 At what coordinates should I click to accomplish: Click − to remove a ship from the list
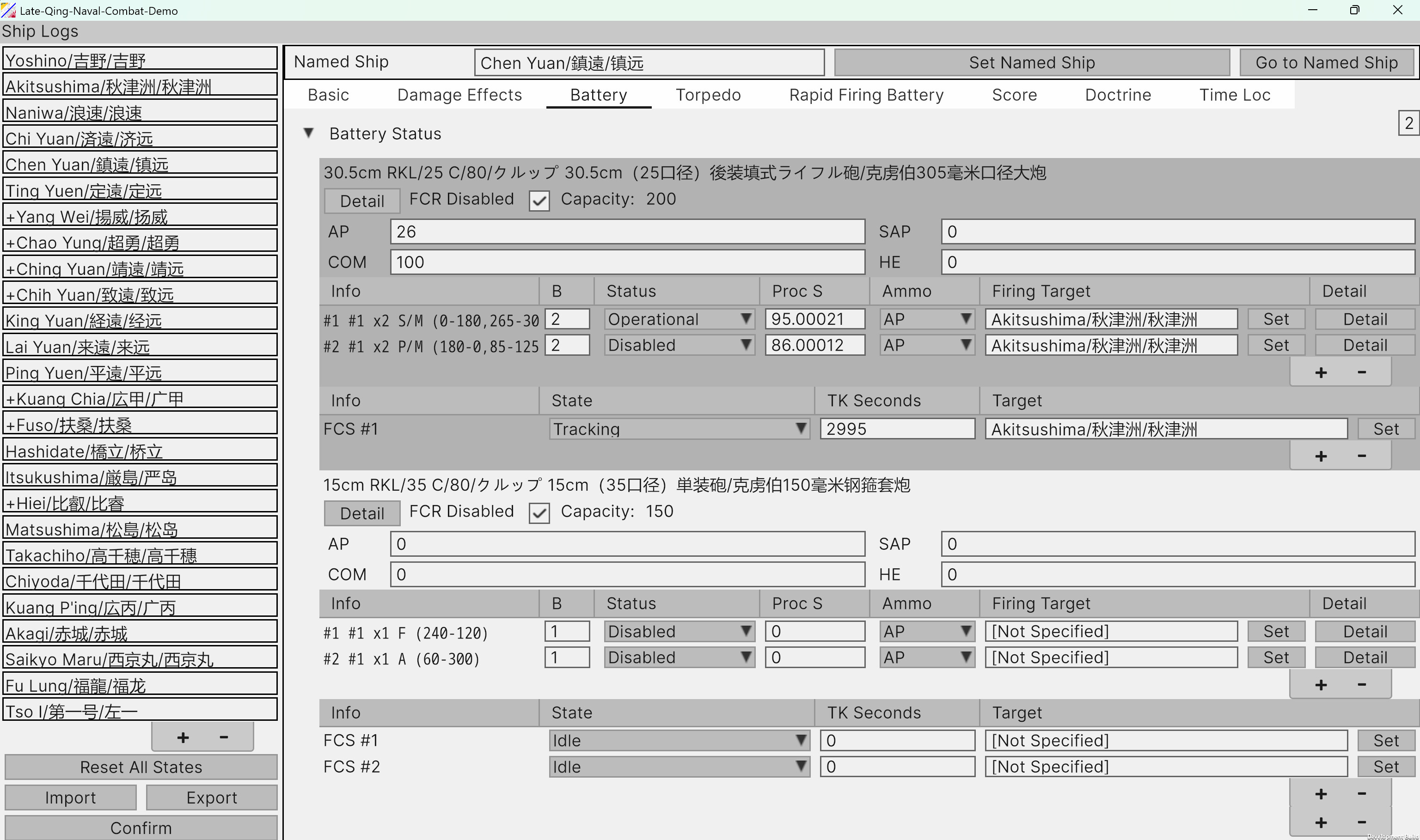(x=223, y=737)
